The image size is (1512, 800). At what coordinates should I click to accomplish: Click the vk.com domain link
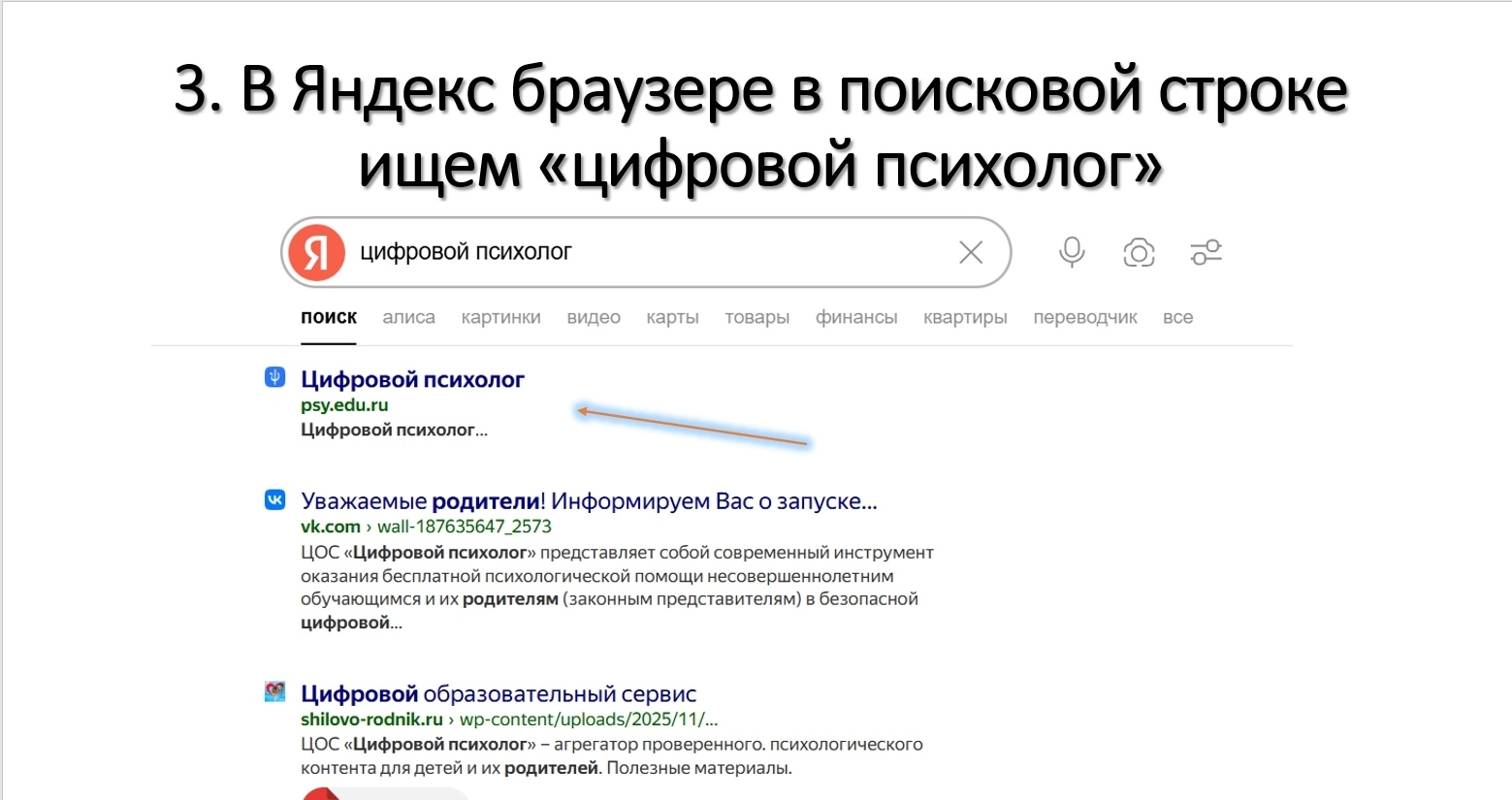pos(330,527)
